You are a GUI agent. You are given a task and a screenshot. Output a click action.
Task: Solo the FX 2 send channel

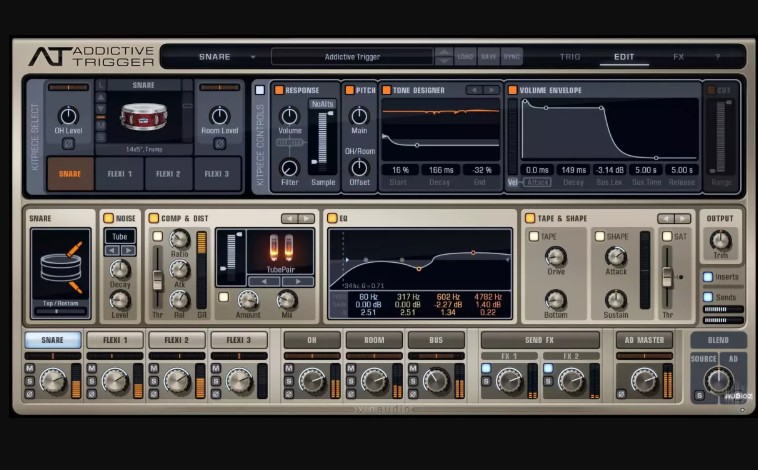(548, 381)
